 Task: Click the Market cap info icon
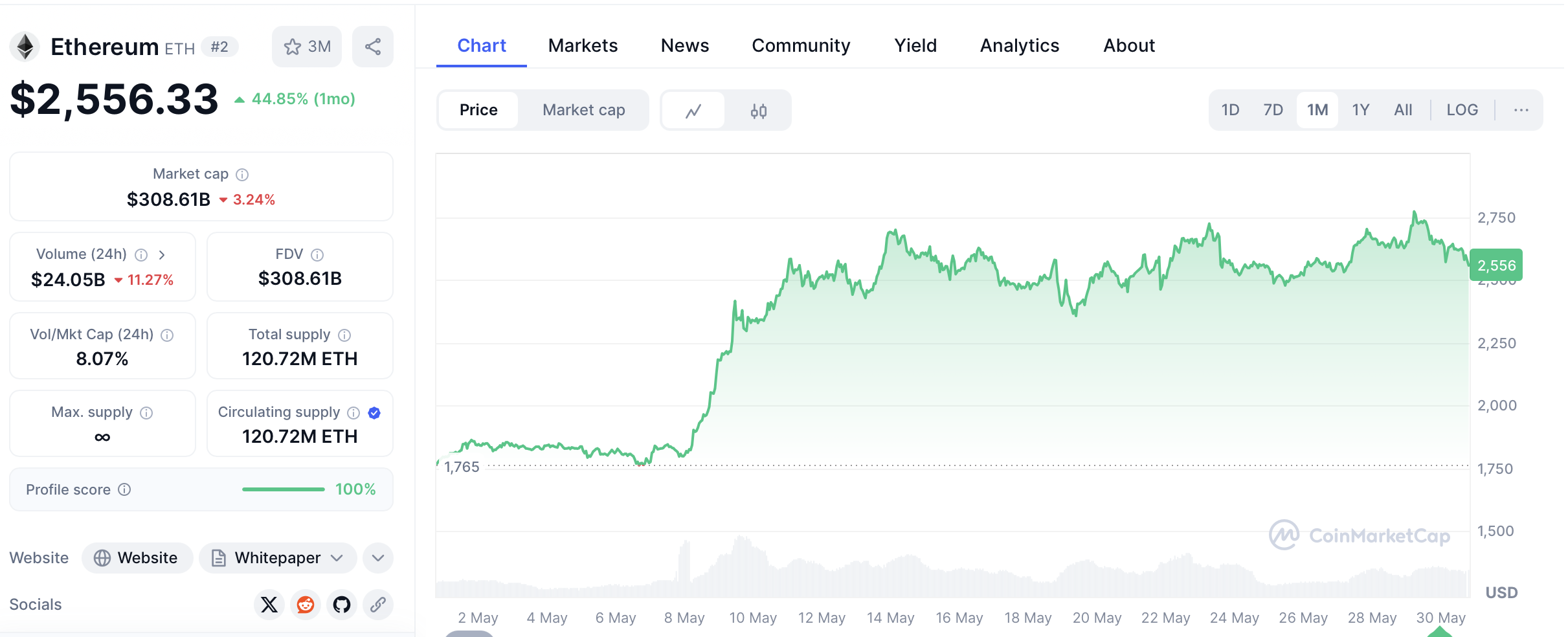click(x=242, y=175)
